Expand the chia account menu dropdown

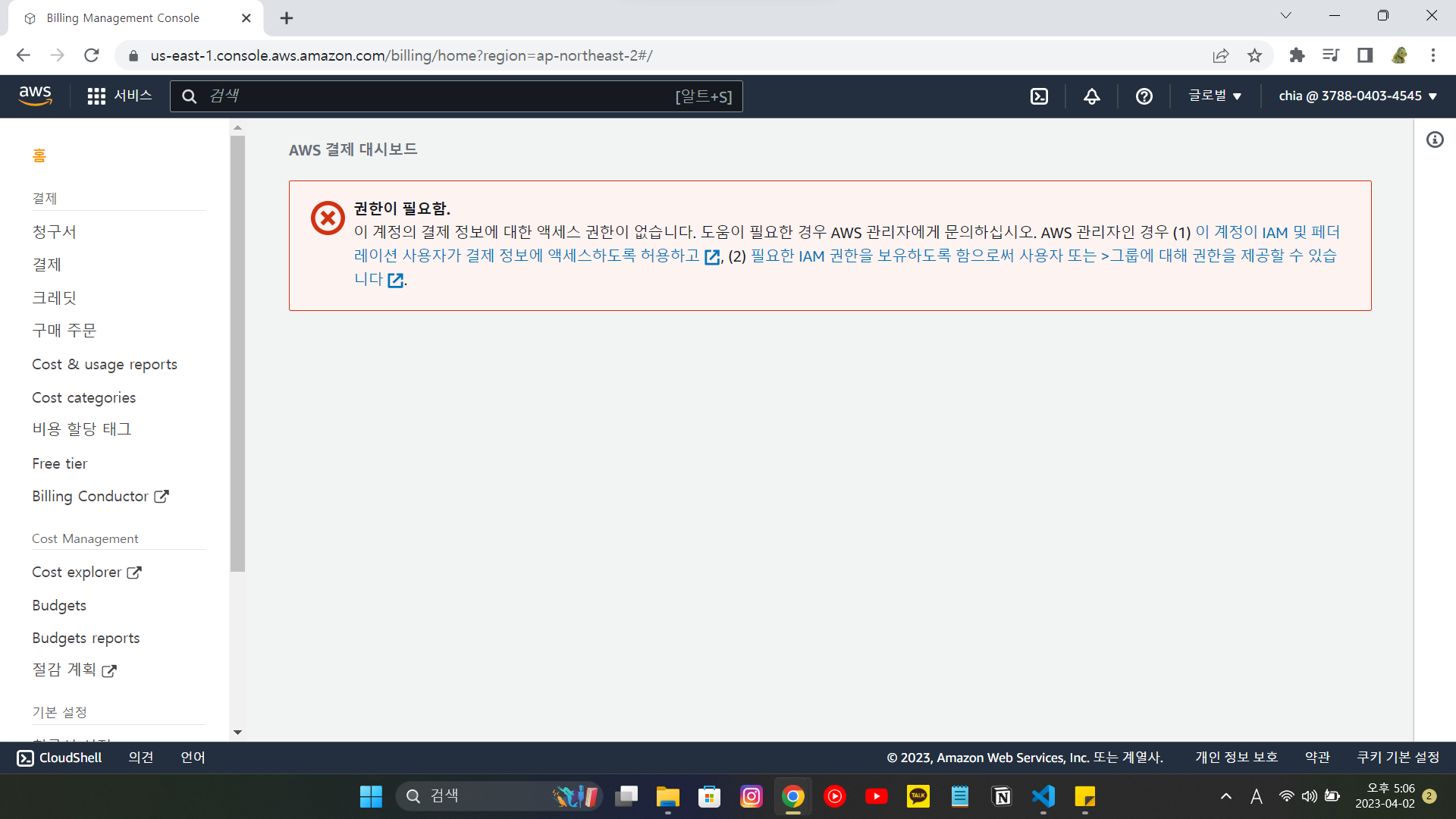click(x=1357, y=96)
